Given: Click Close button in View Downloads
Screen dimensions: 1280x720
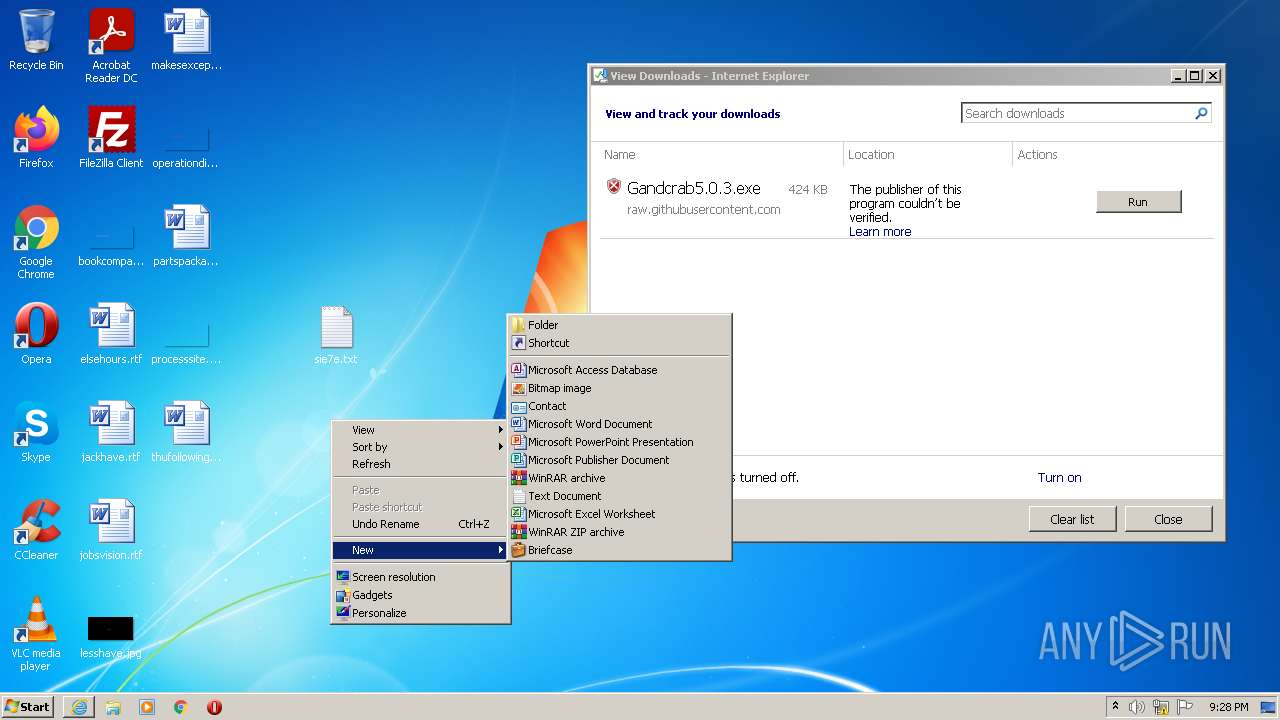Looking at the screenshot, I should coord(1168,519).
